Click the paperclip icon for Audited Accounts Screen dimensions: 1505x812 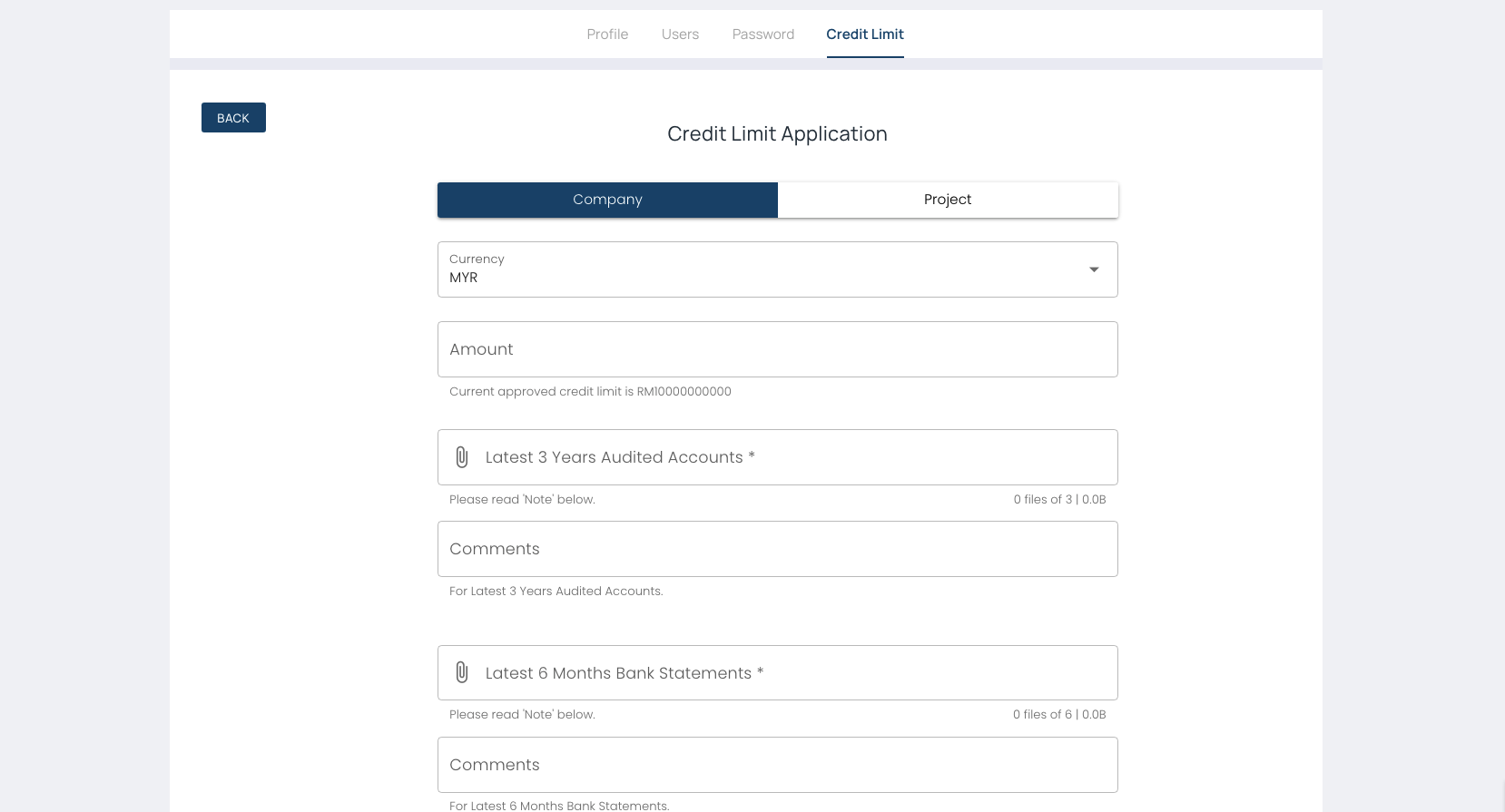coord(462,457)
